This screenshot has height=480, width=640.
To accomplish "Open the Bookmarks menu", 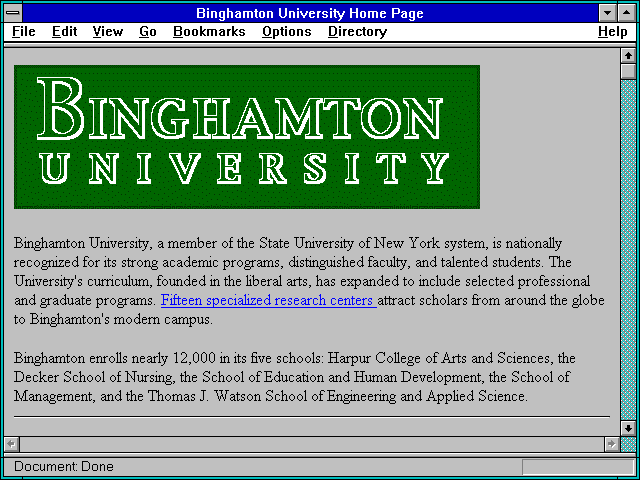I will click(x=209, y=32).
